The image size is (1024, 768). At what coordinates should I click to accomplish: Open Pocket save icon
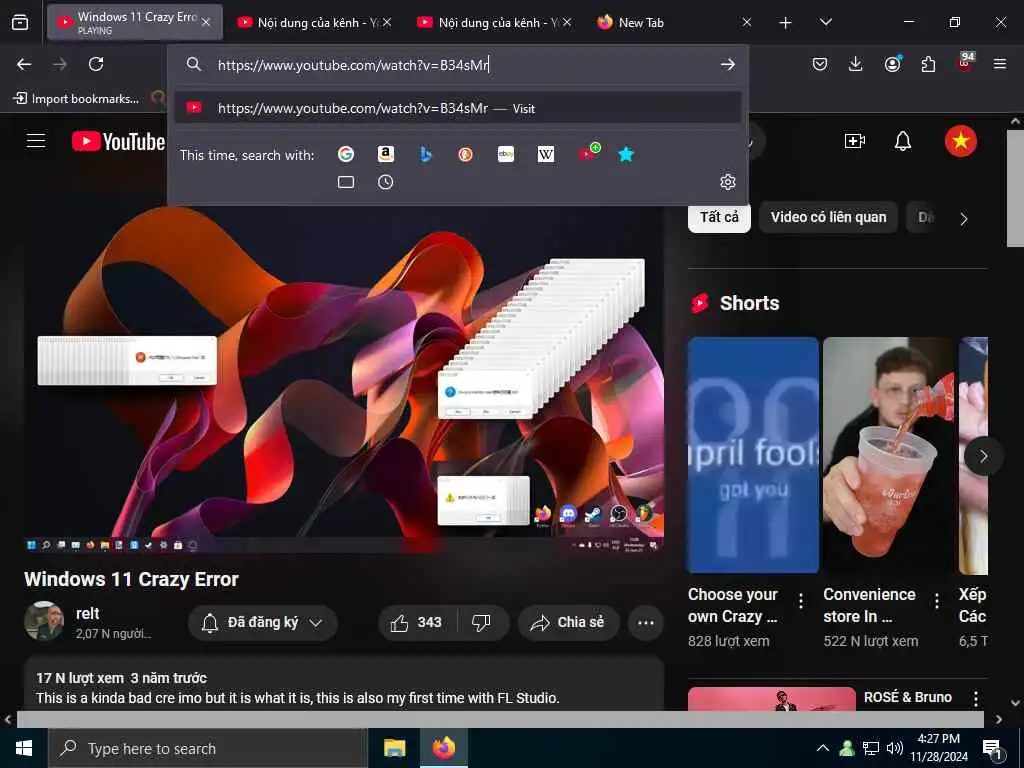tap(820, 64)
